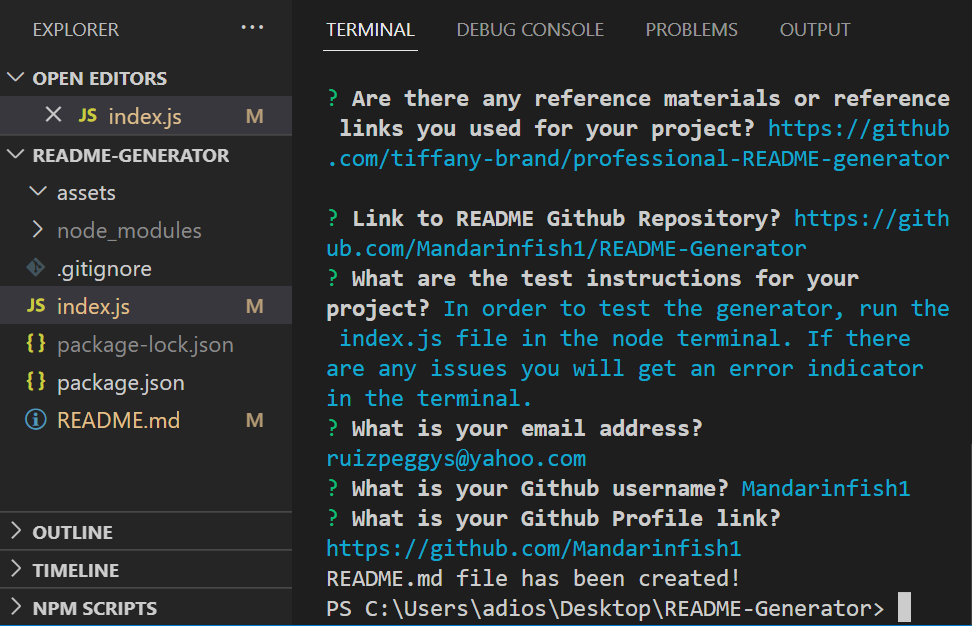Click the README.md info icon
Screen dimensions: 972x626
click(38, 420)
